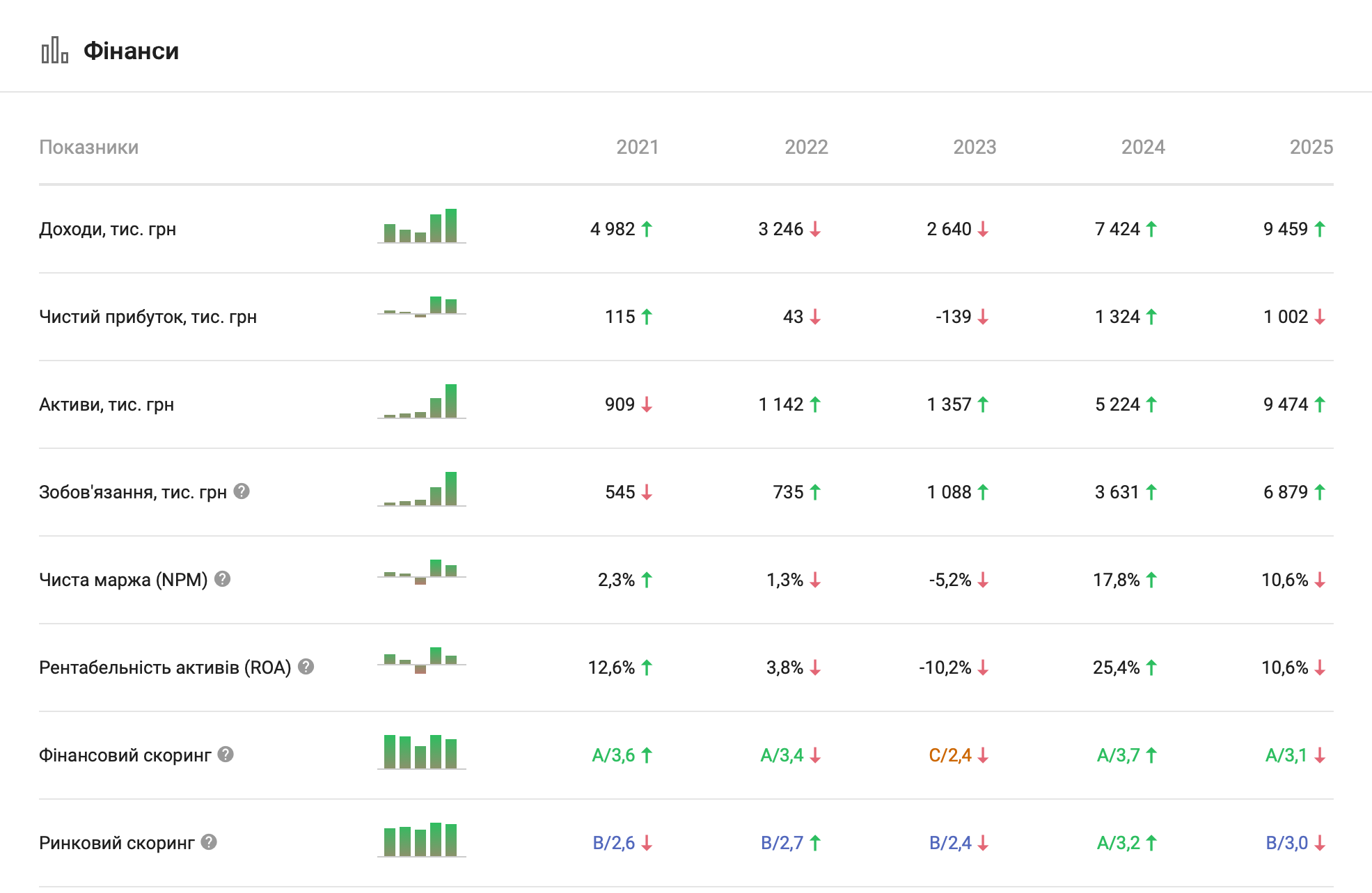Click the Фінансовий скоринг mini bar chart
The width and height of the screenshot is (1372, 893).
[x=421, y=752]
